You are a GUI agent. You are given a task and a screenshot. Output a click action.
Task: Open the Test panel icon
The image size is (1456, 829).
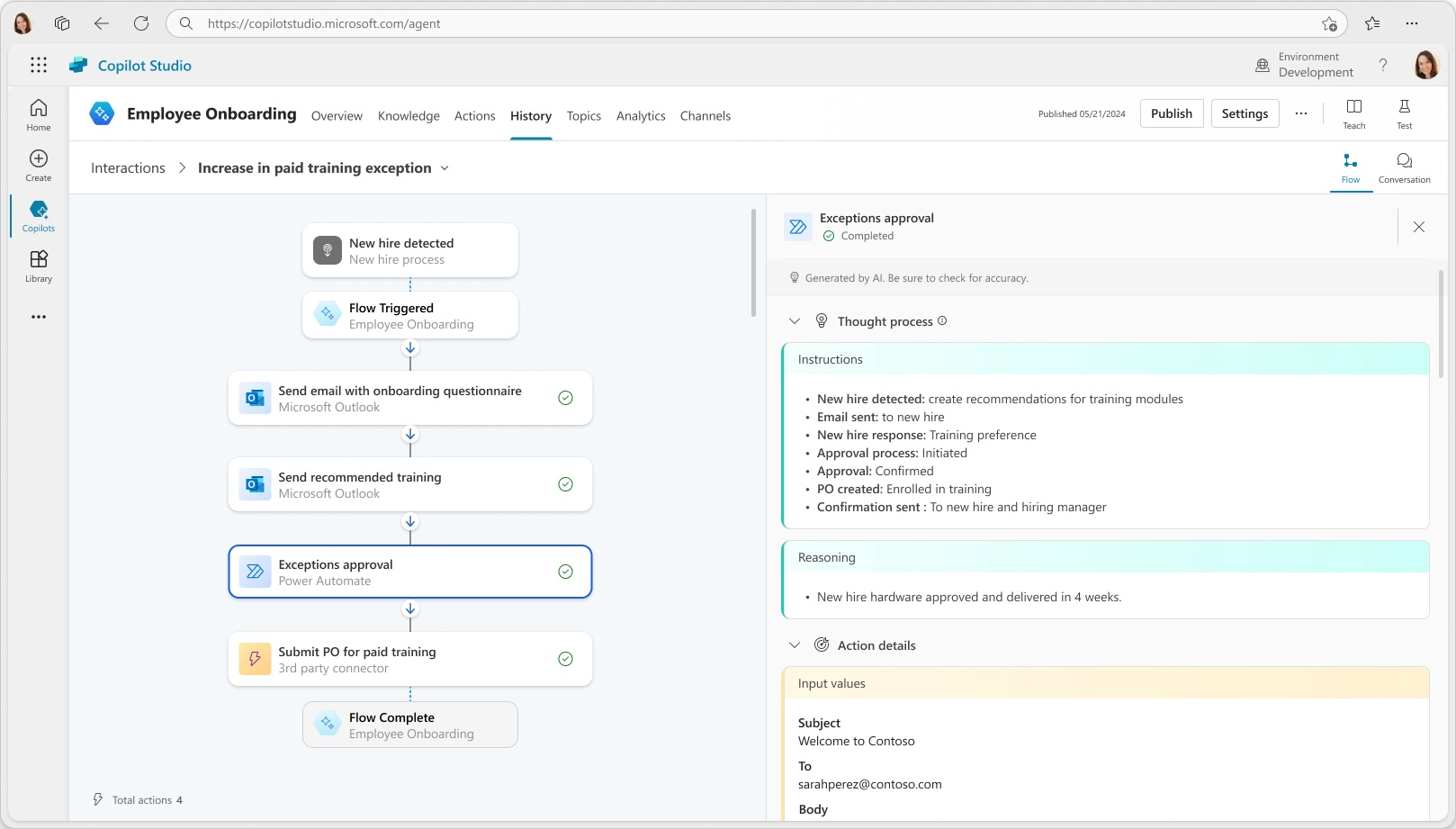point(1404,113)
